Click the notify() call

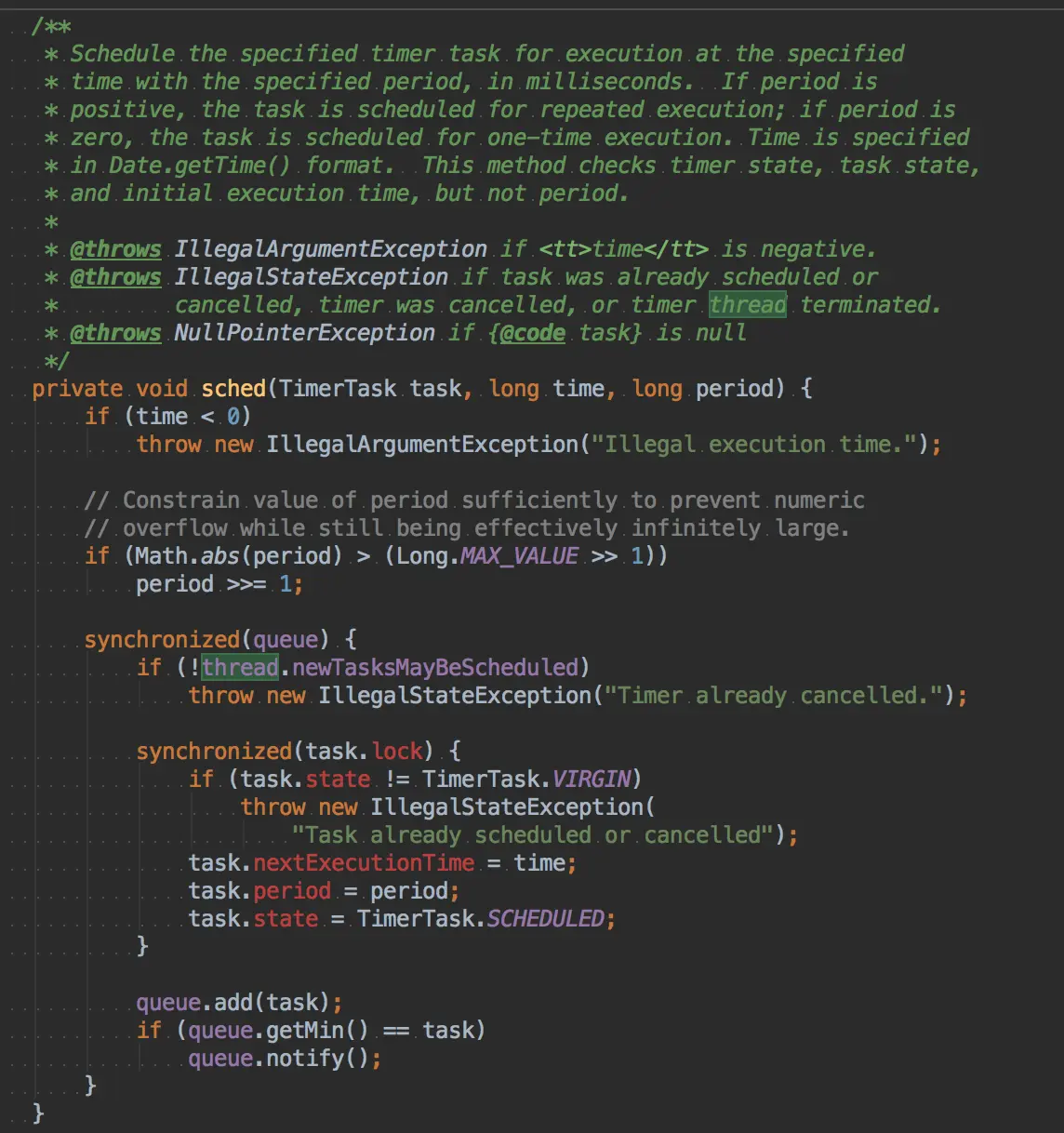click(x=317, y=1058)
